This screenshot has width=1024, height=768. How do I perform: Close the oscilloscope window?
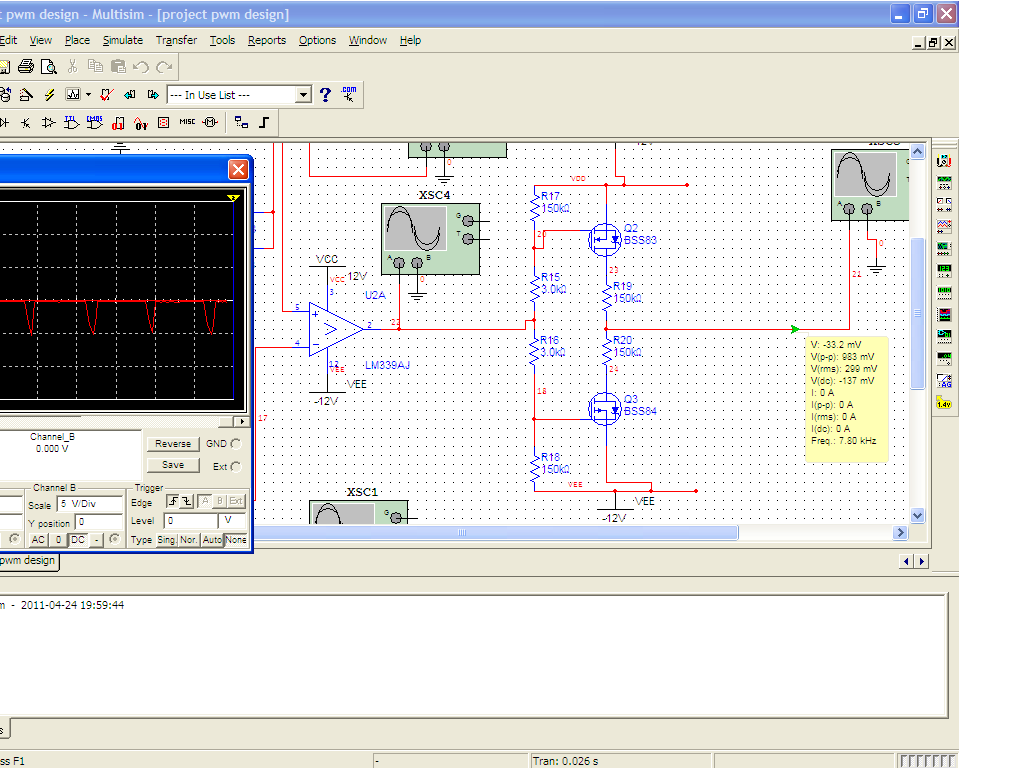pos(238,170)
